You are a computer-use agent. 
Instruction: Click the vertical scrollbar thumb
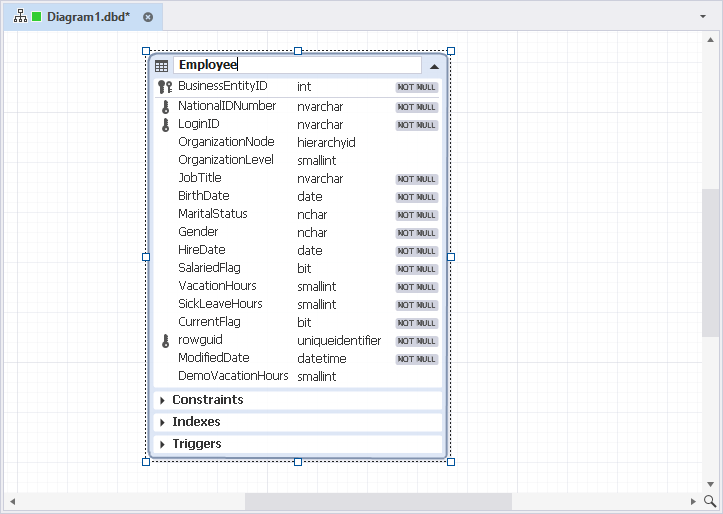coord(711,263)
